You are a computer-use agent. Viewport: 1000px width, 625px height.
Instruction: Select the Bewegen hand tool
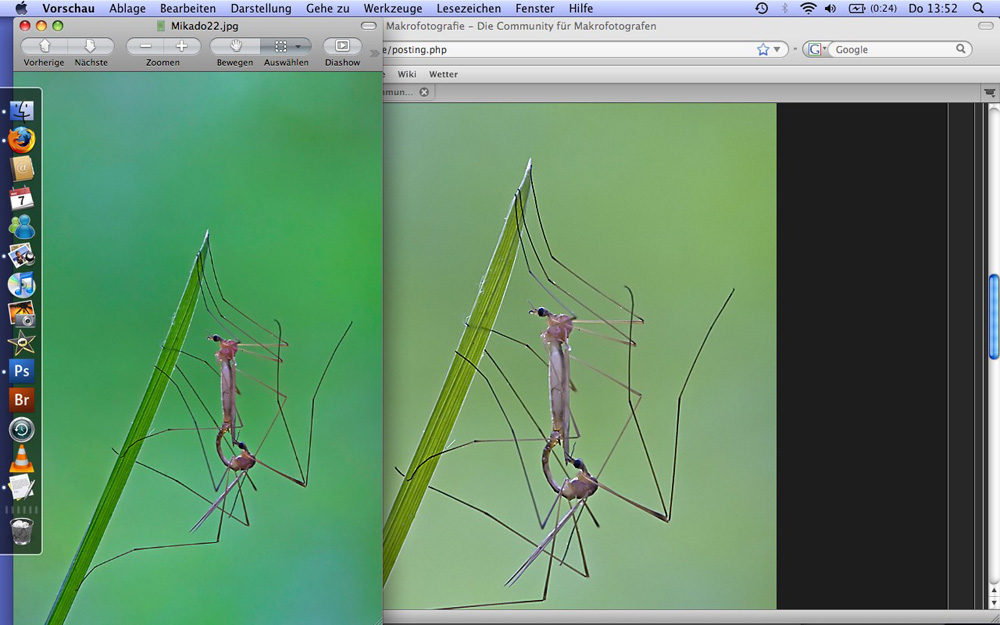(x=235, y=46)
